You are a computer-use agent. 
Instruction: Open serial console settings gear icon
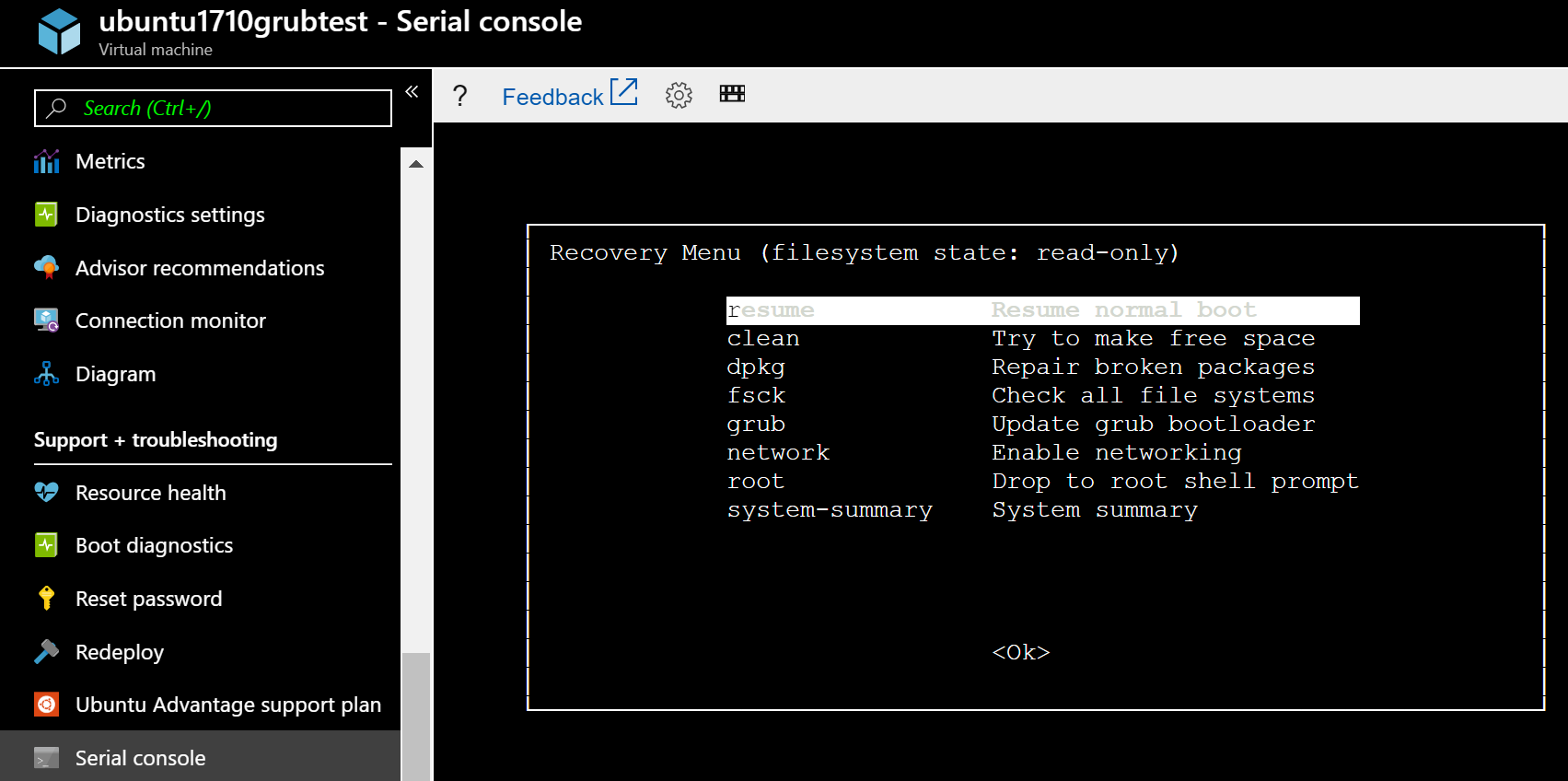pos(679,95)
